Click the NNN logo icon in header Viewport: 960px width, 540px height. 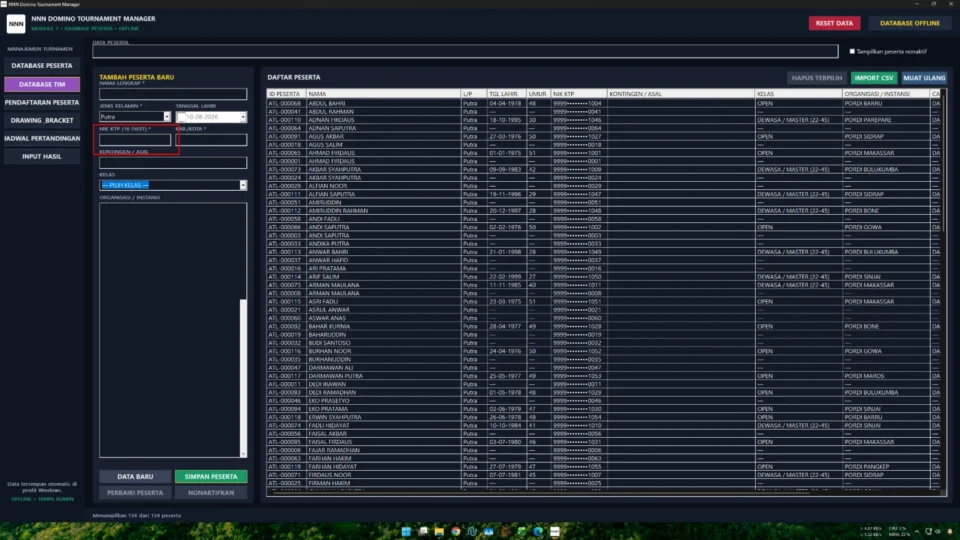point(16,23)
